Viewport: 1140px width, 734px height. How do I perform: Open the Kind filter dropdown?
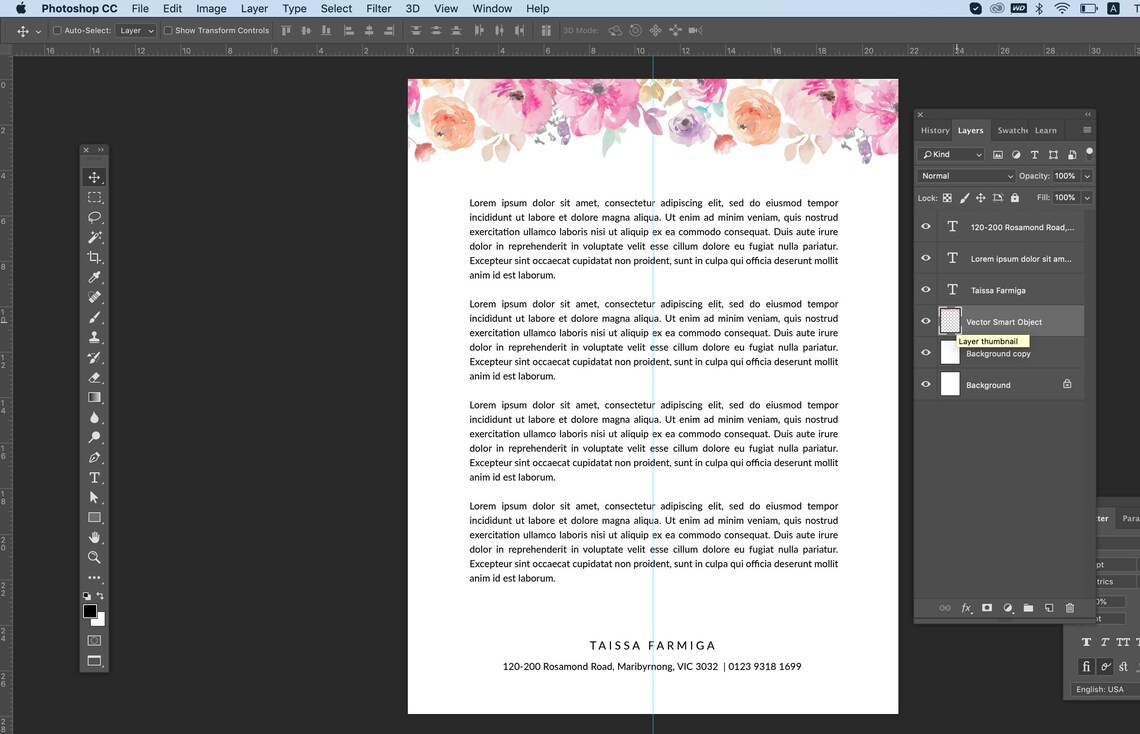pos(950,154)
